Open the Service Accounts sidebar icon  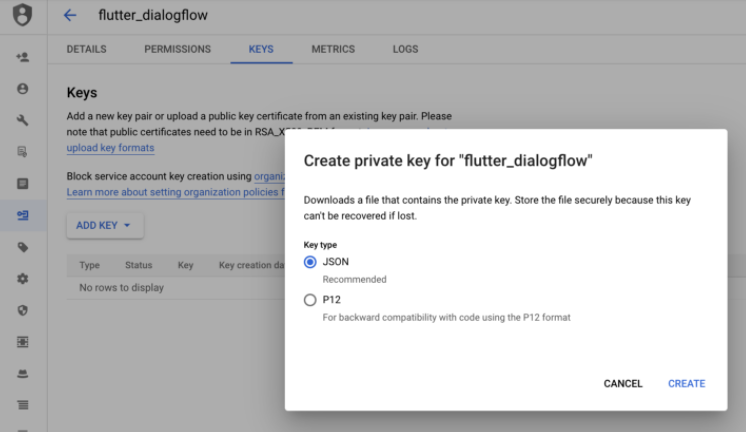point(22,215)
